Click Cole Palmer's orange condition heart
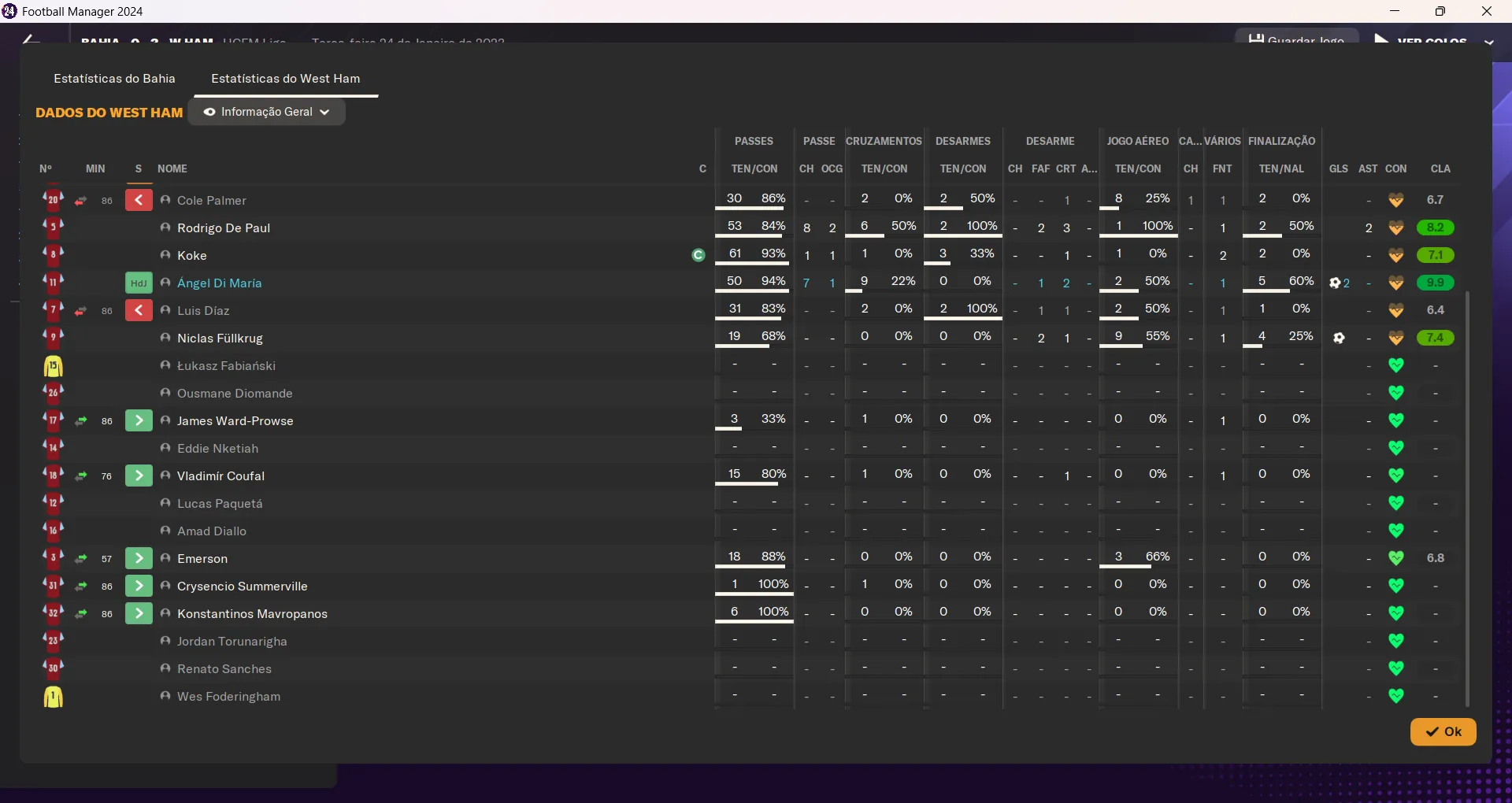1512x803 pixels. pyautogui.click(x=1396, y=200)
